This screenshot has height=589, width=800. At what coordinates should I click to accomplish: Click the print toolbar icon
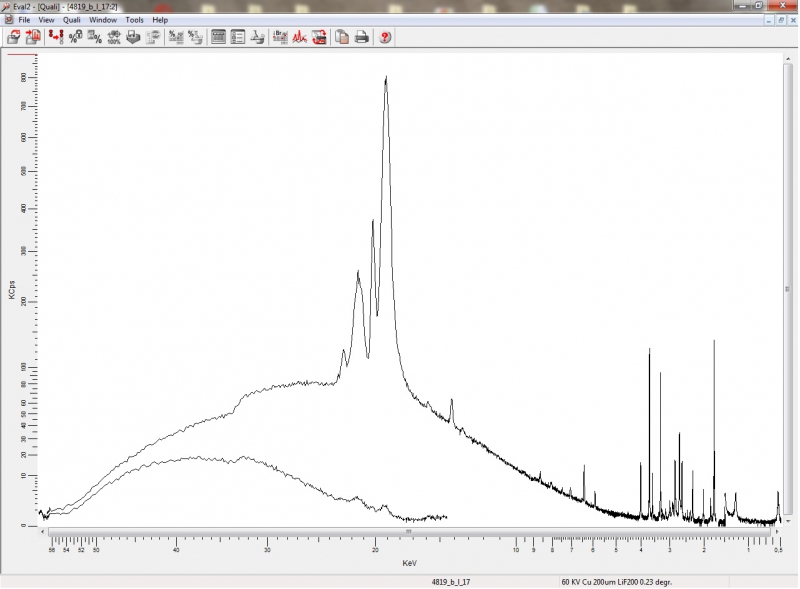pos(362,37)
